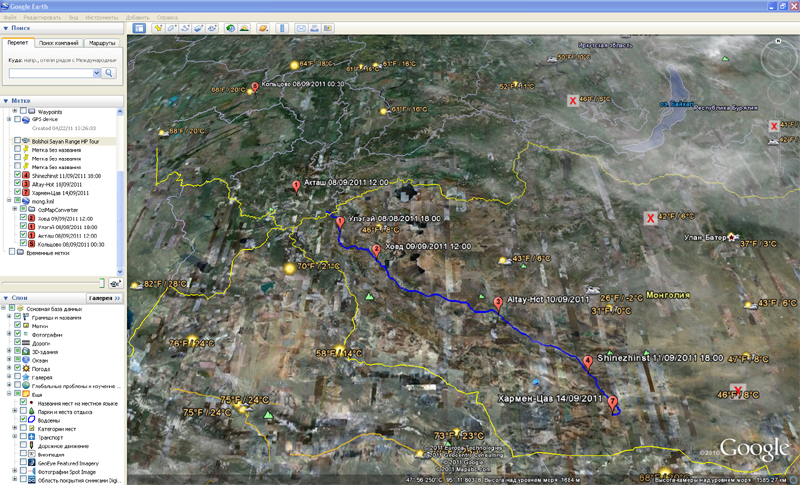Toggle the Дороги layer checkbox
The height and width of the screenshot is (485, 800).
coord(18,343)
